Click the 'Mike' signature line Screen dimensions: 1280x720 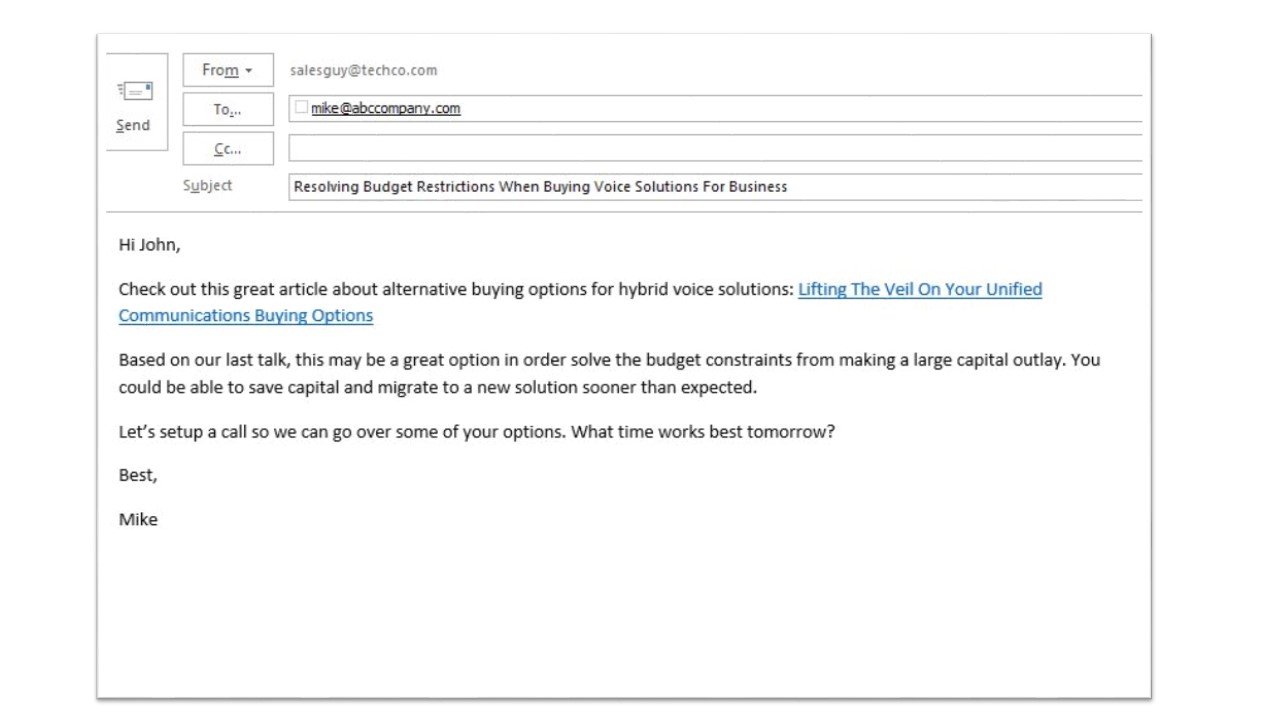pos(138,519)
